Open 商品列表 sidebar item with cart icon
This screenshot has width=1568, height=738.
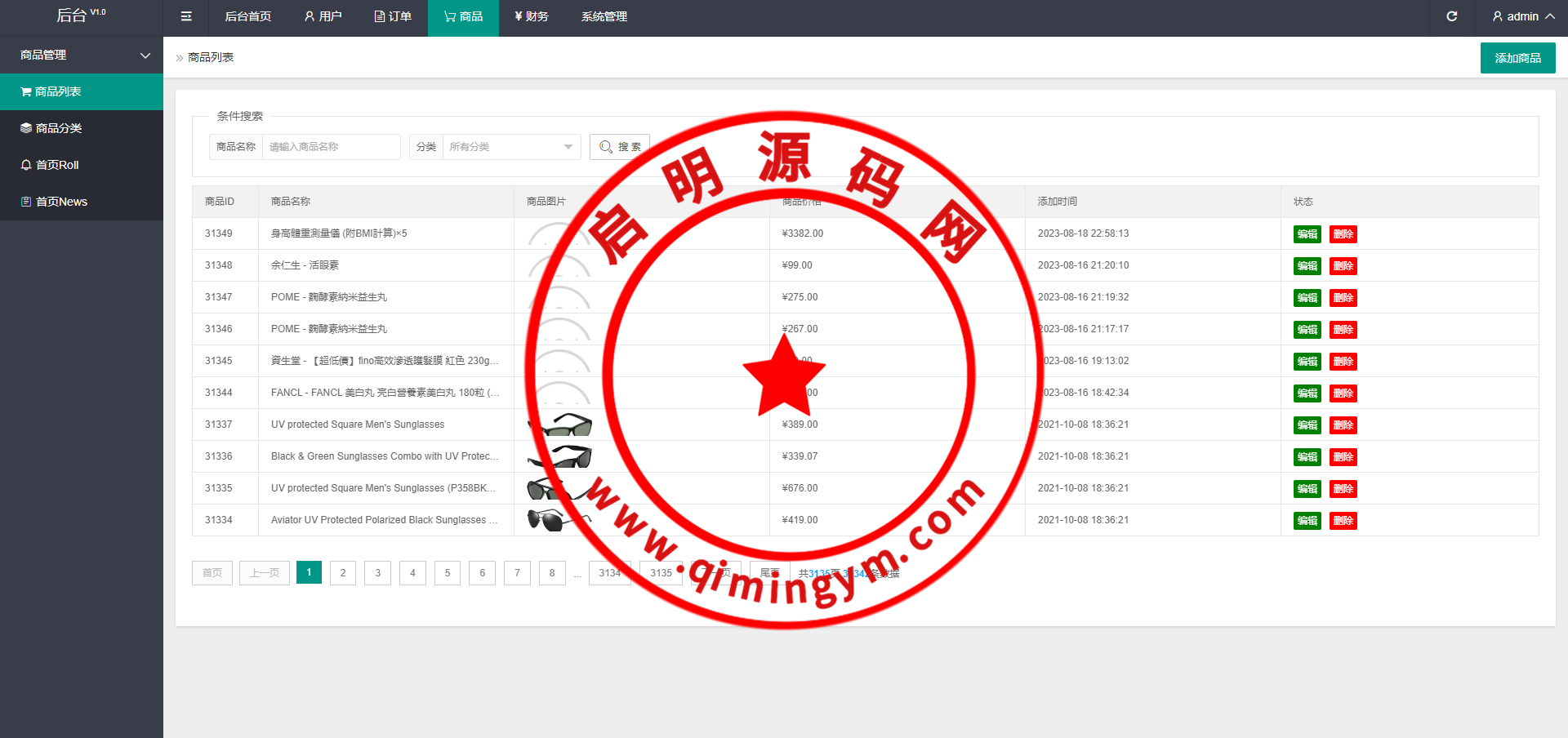click(x=82, y=91)
